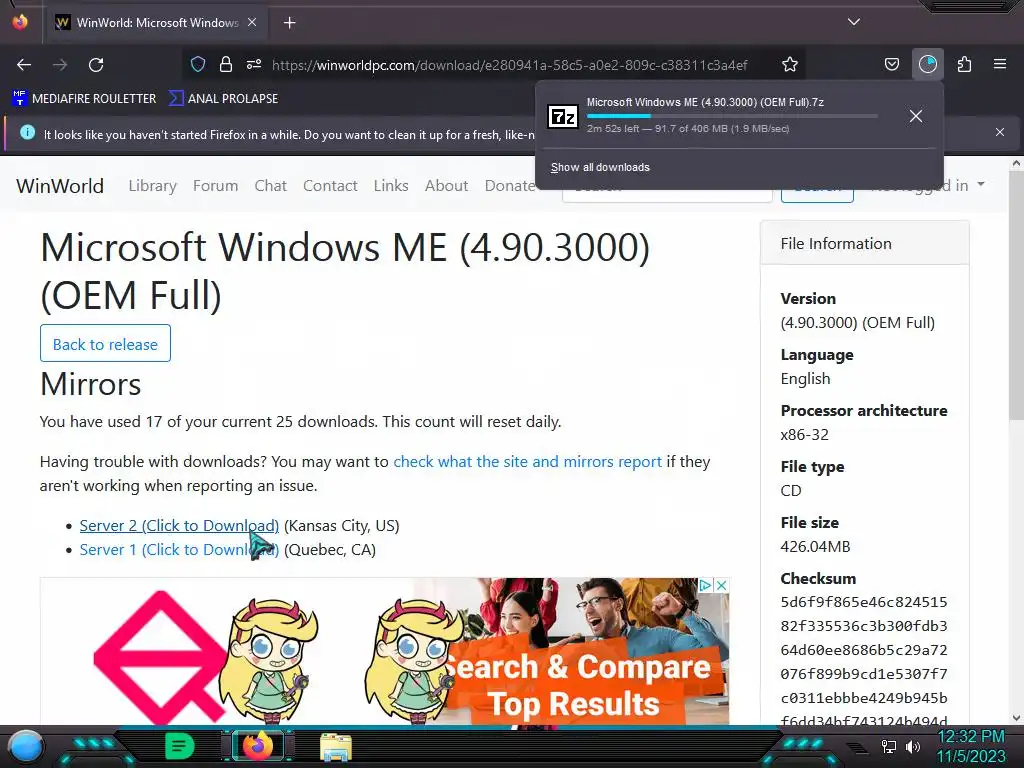This screenshot has height=768, width=1024.
Task: Click the WinWorld site logo
Action: coord(60,185)
